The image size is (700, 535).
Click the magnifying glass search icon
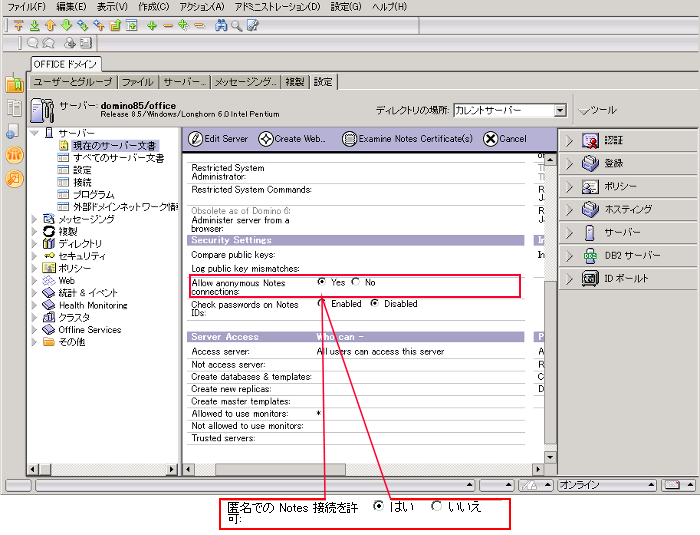(x=236, y=25)
